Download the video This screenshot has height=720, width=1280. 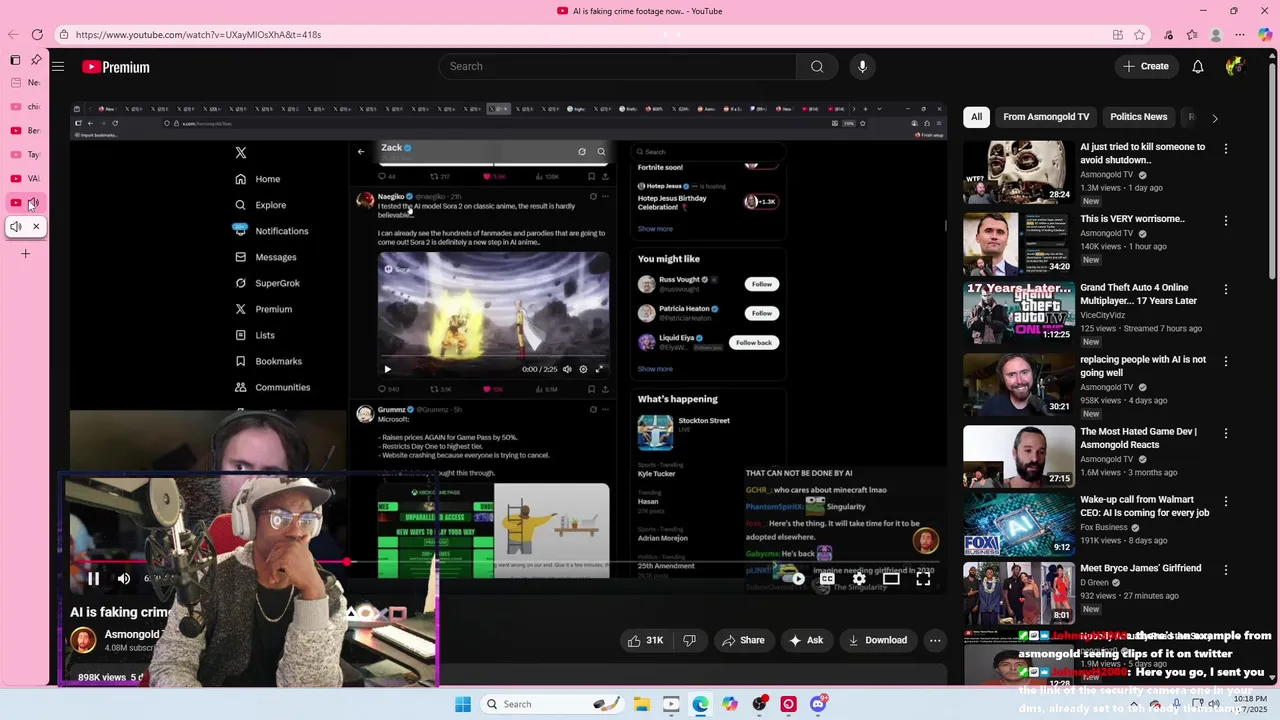[x=877, y=640]
